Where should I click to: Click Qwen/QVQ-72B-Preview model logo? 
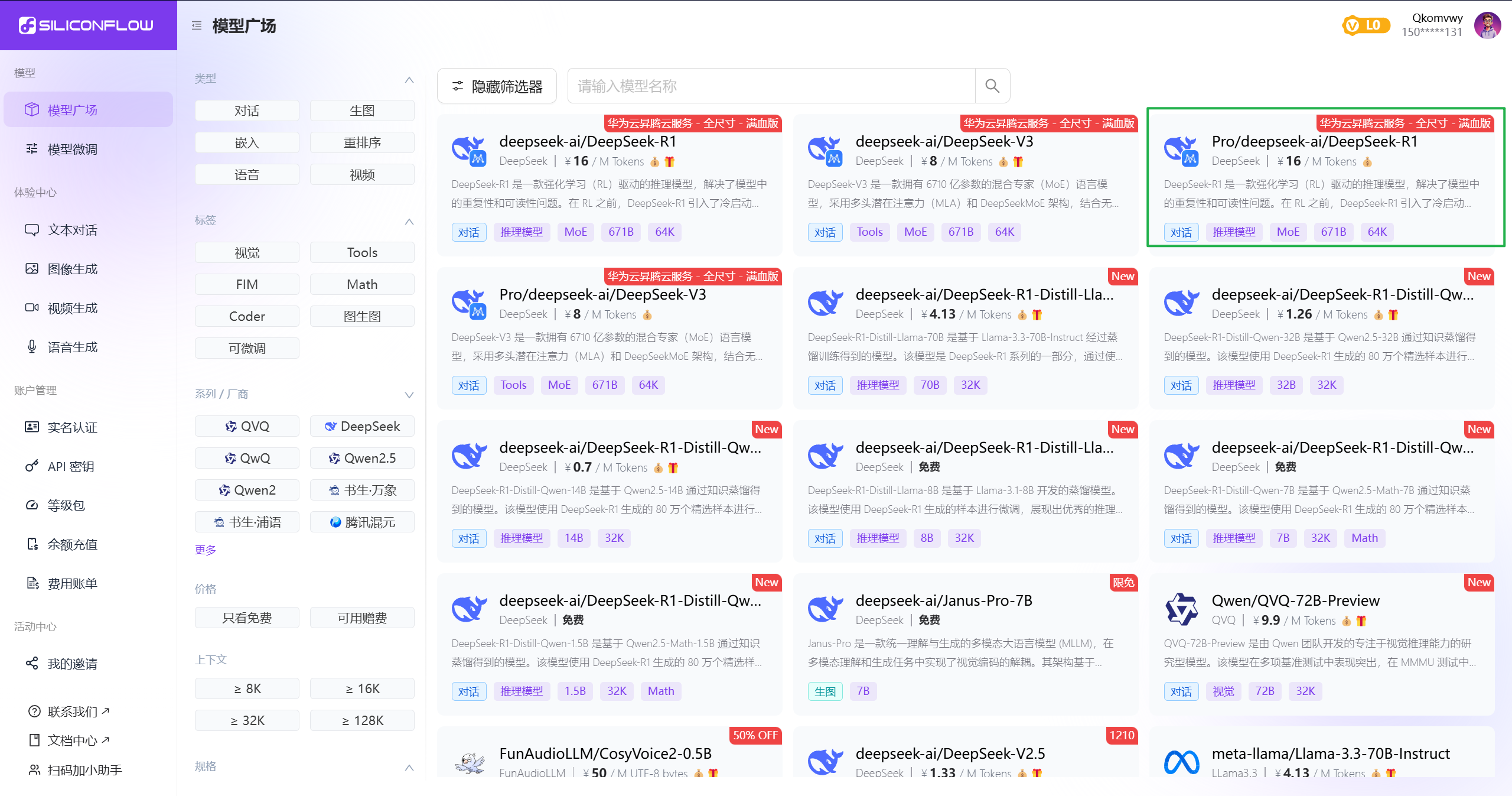click(x=1181, y=610)
